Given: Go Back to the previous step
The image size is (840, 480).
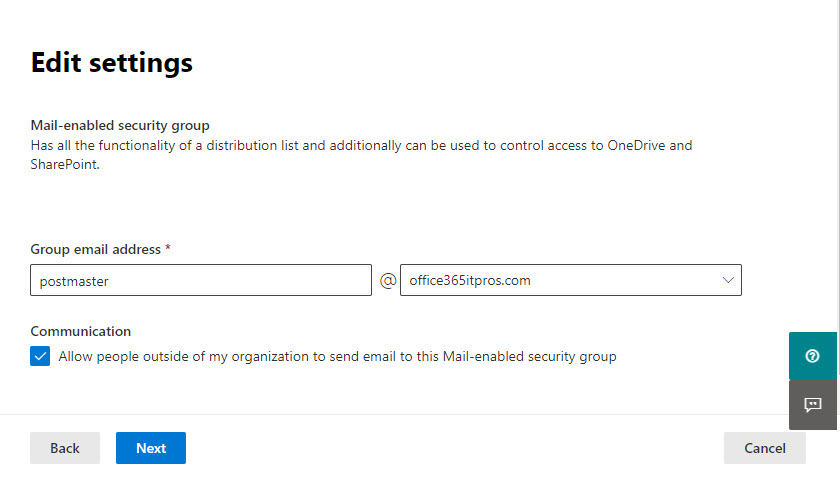Looking at the screenshot, I should (65, 448).
